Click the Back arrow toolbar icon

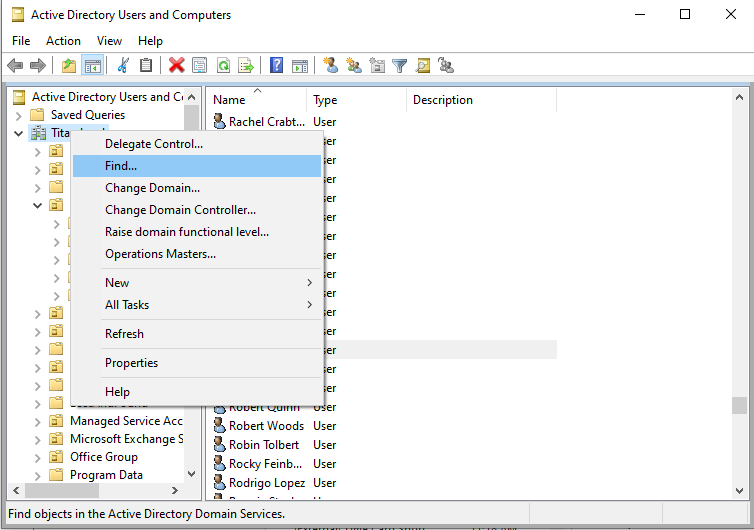15,65
